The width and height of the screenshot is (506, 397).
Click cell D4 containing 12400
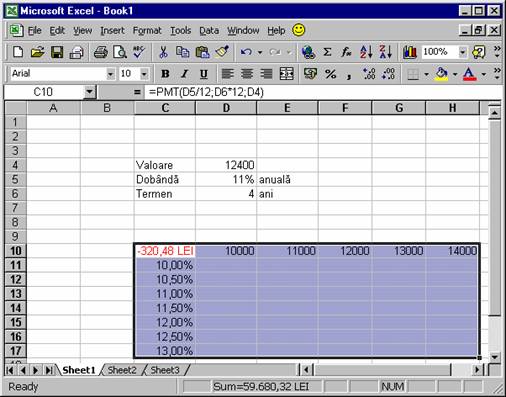(226, 165)
